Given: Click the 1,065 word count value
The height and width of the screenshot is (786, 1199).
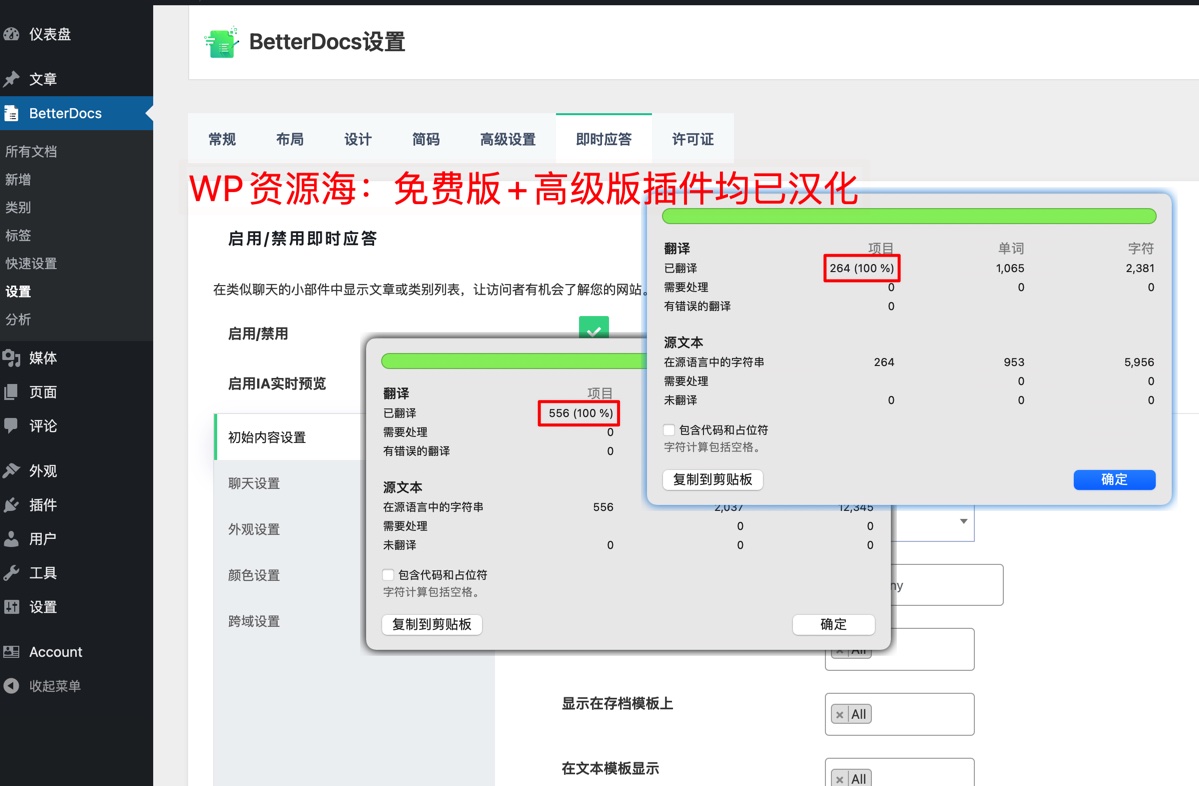Looking at the screenshot, I should pyautogui.click(x=1009, y=268).
